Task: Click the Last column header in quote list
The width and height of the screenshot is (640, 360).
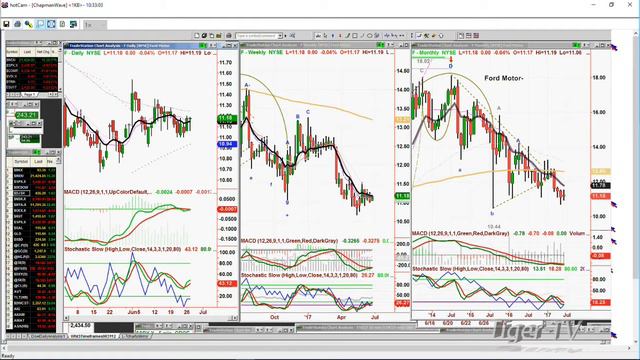Action: [x=27, y=52]
